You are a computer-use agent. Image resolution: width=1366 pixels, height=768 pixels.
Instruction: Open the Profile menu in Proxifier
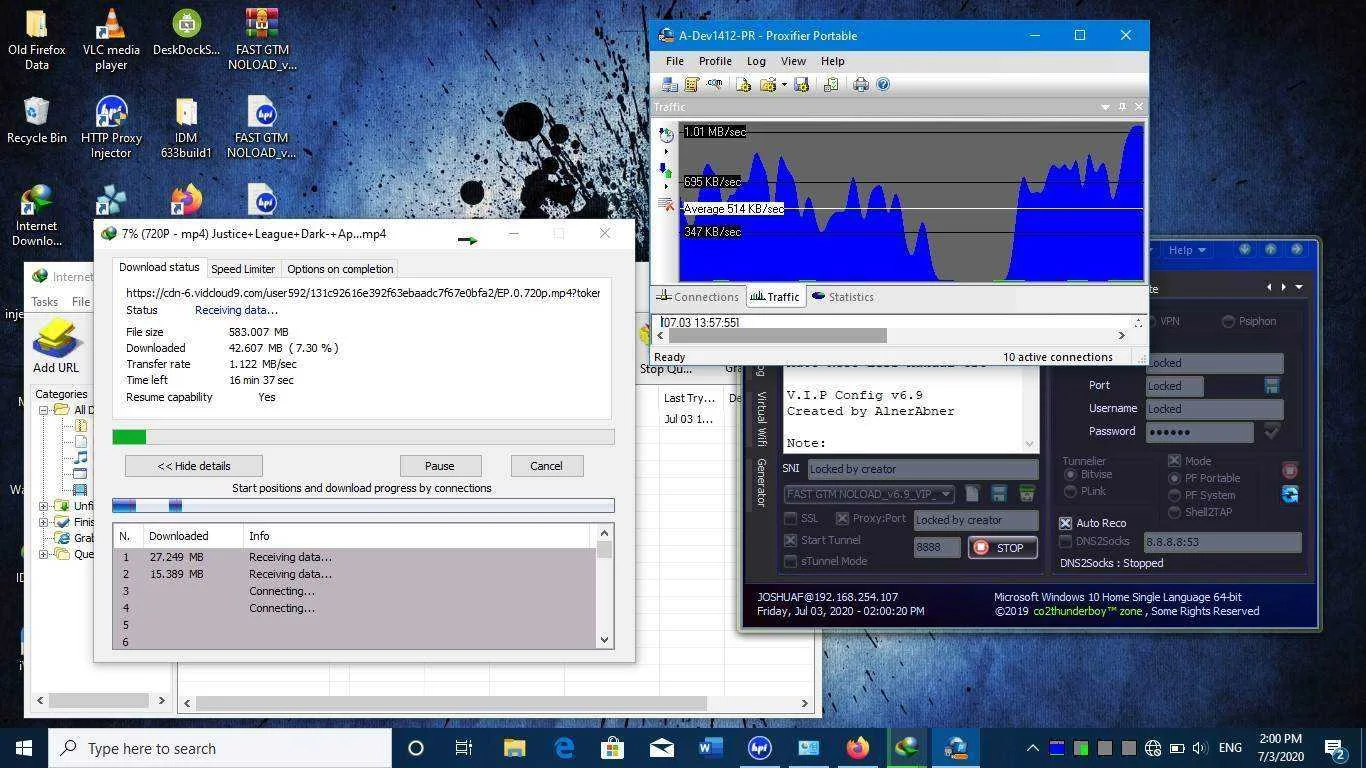pyautogui.click(x=715, y=61)
